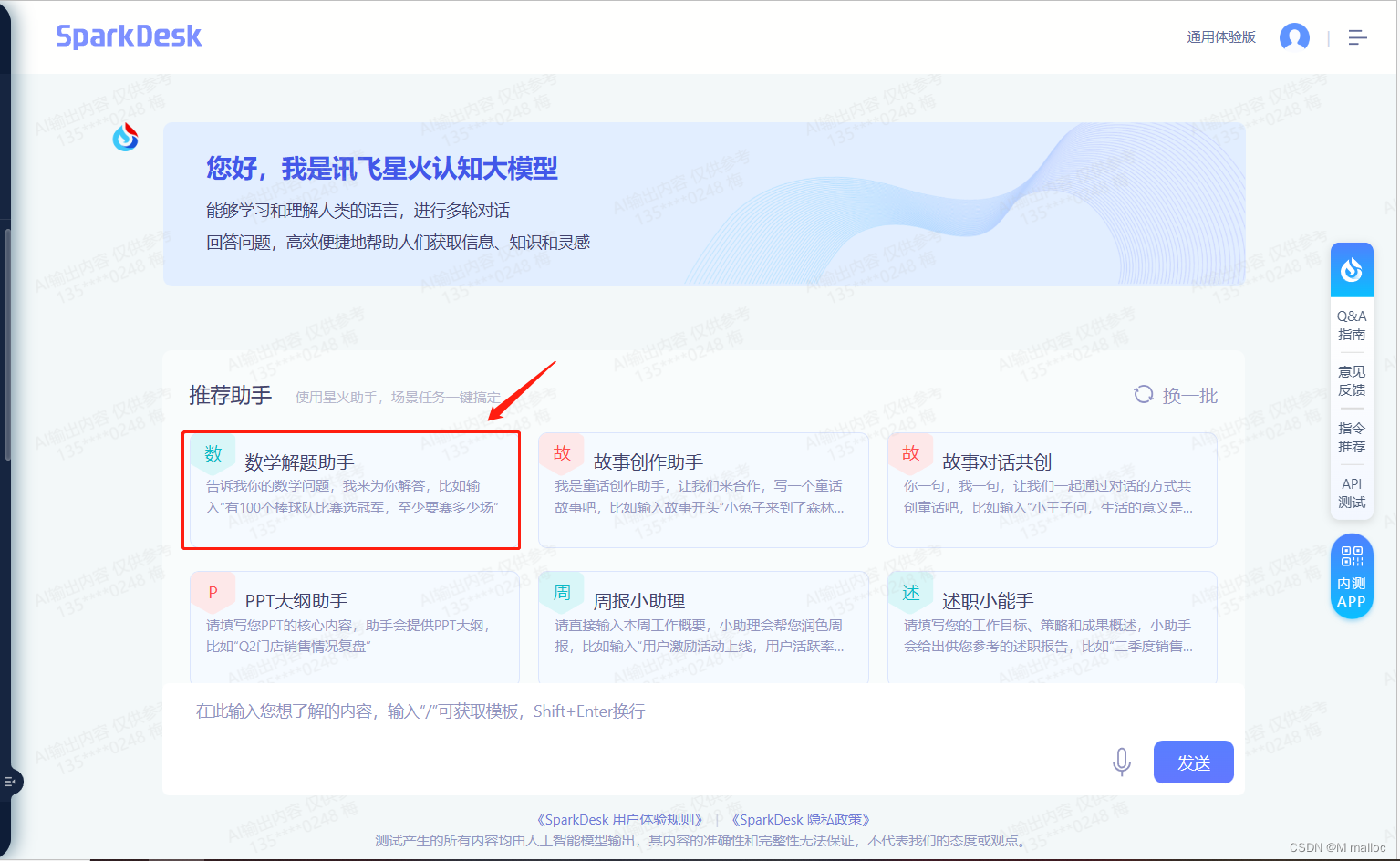Click the blue flame icon in right sidebar
The height and width of the screenshot is (861, 1400).
coord(1352,270)
